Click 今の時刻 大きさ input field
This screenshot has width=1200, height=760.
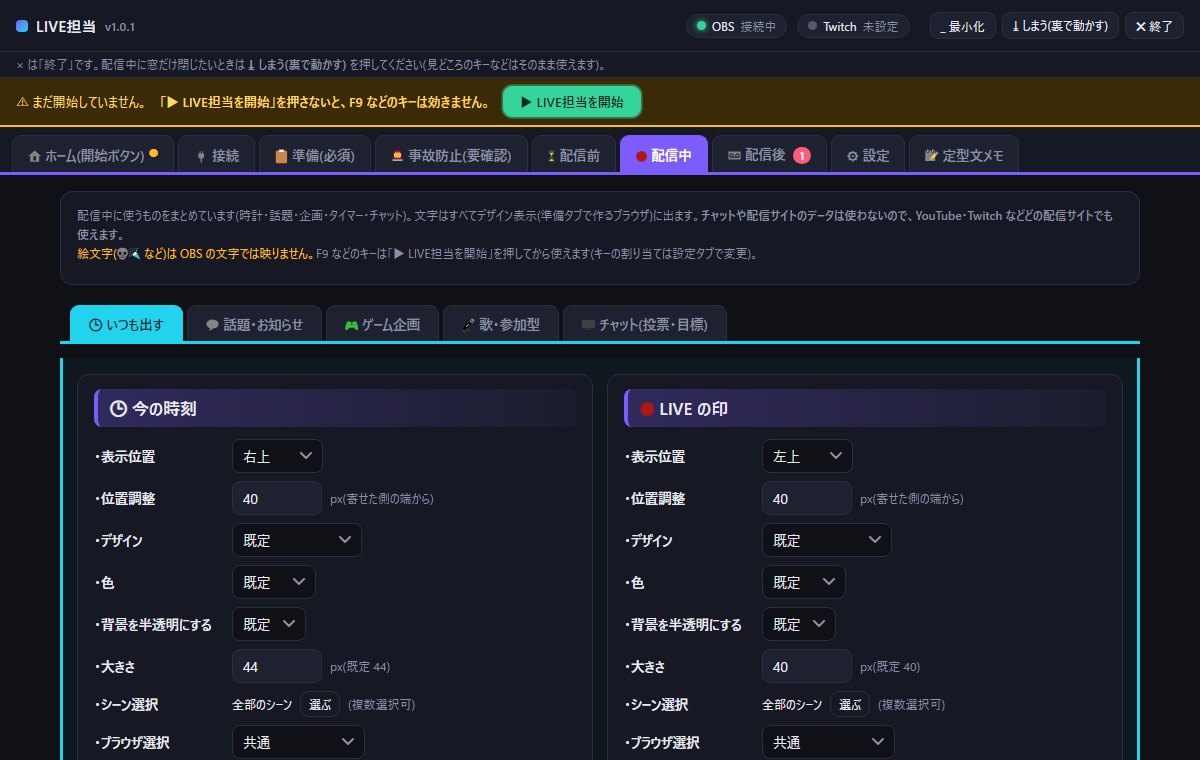[x=277, y=666]
